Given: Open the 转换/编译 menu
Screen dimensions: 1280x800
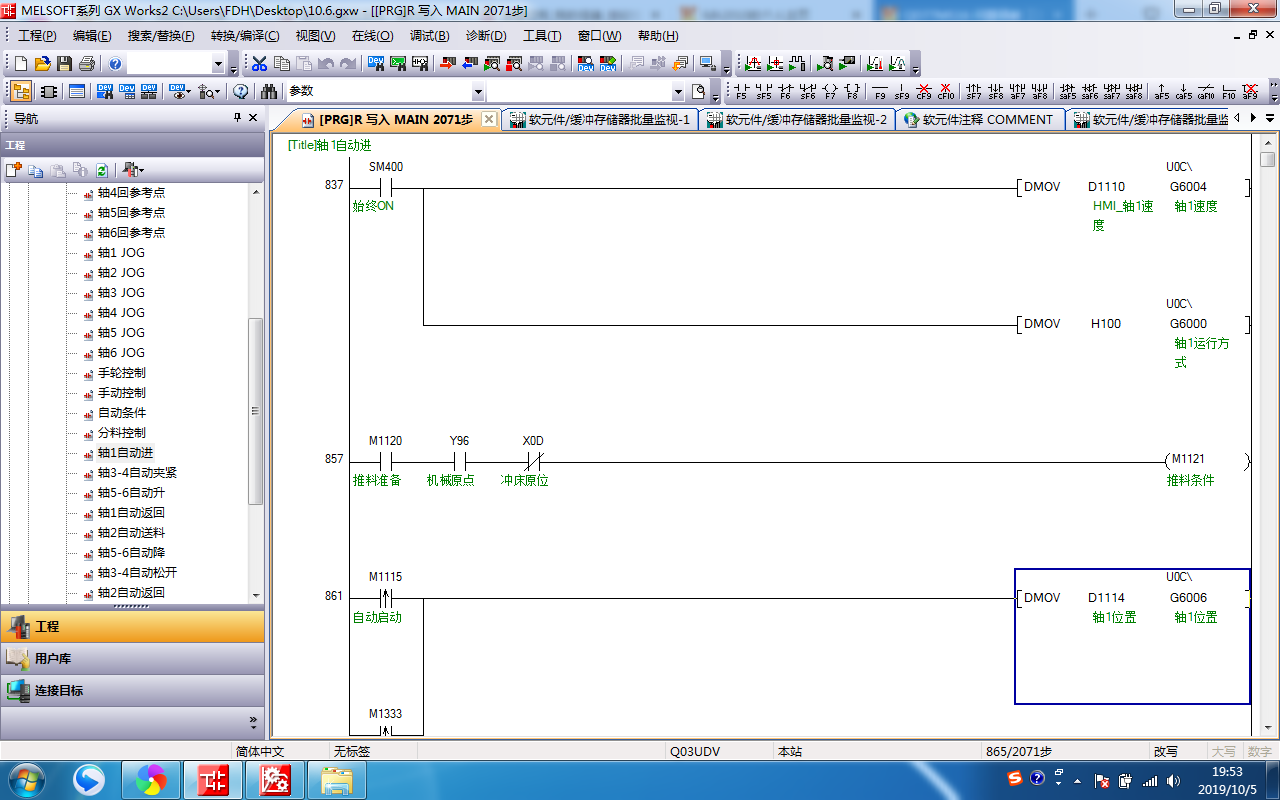Looking at the screenshot, I should click(245, 36).
